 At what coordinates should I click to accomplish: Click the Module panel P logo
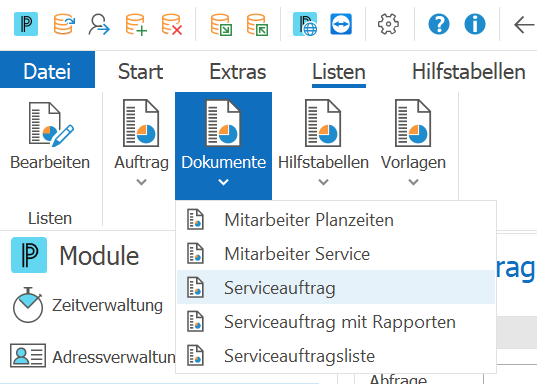pyautogui.click(x=29, y=255)
